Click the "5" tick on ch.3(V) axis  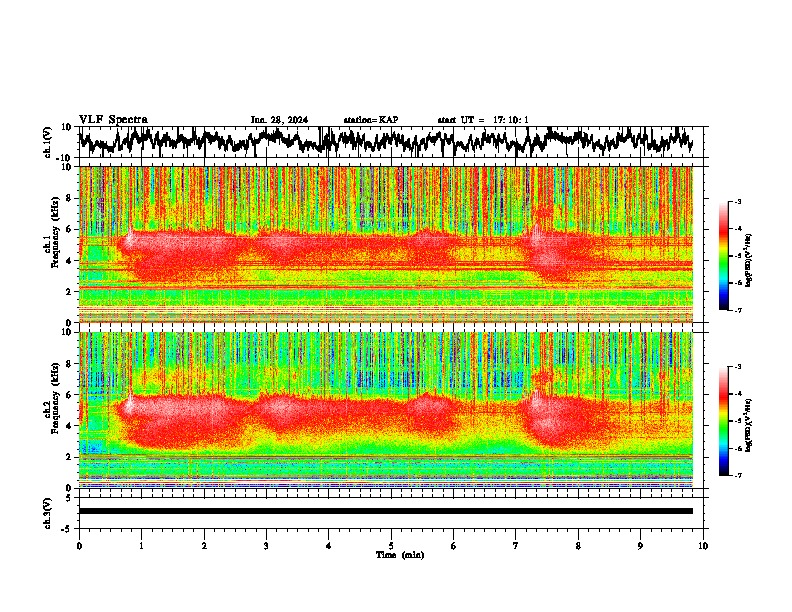tap(69, 498)
